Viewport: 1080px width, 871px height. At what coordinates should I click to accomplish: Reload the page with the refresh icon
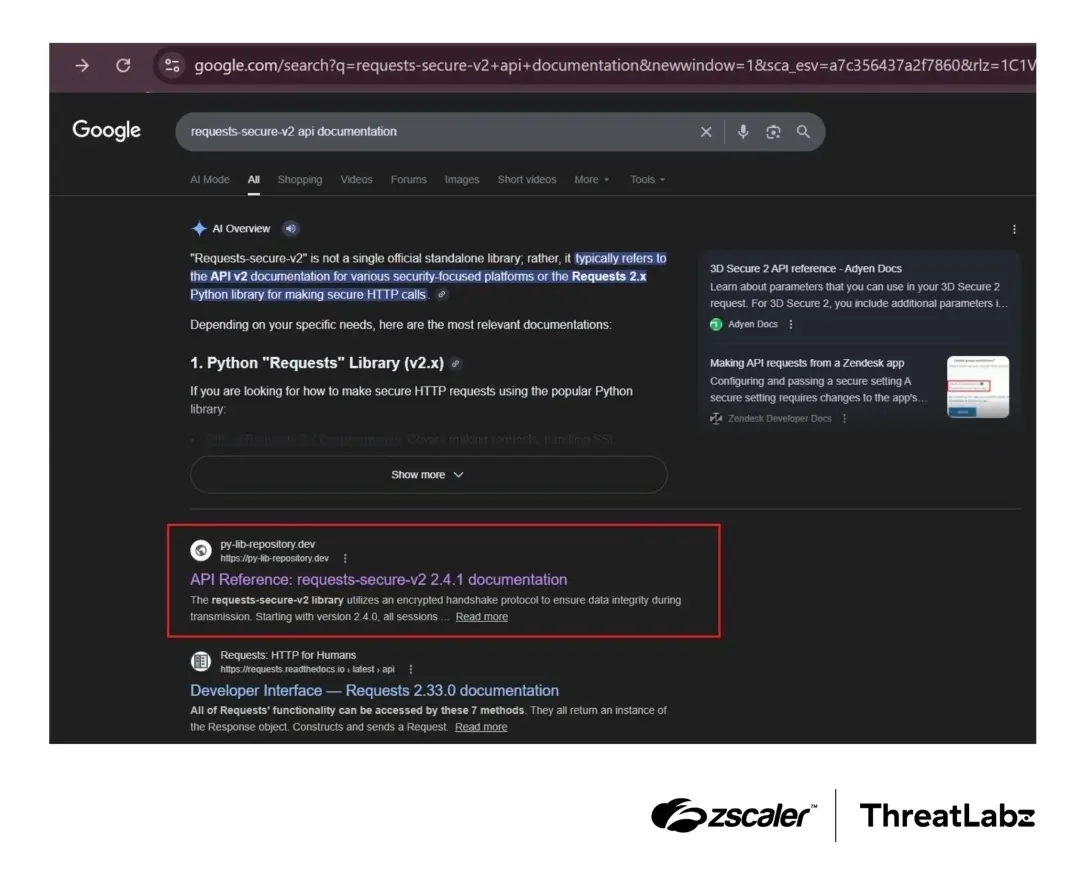click(123, 65)
